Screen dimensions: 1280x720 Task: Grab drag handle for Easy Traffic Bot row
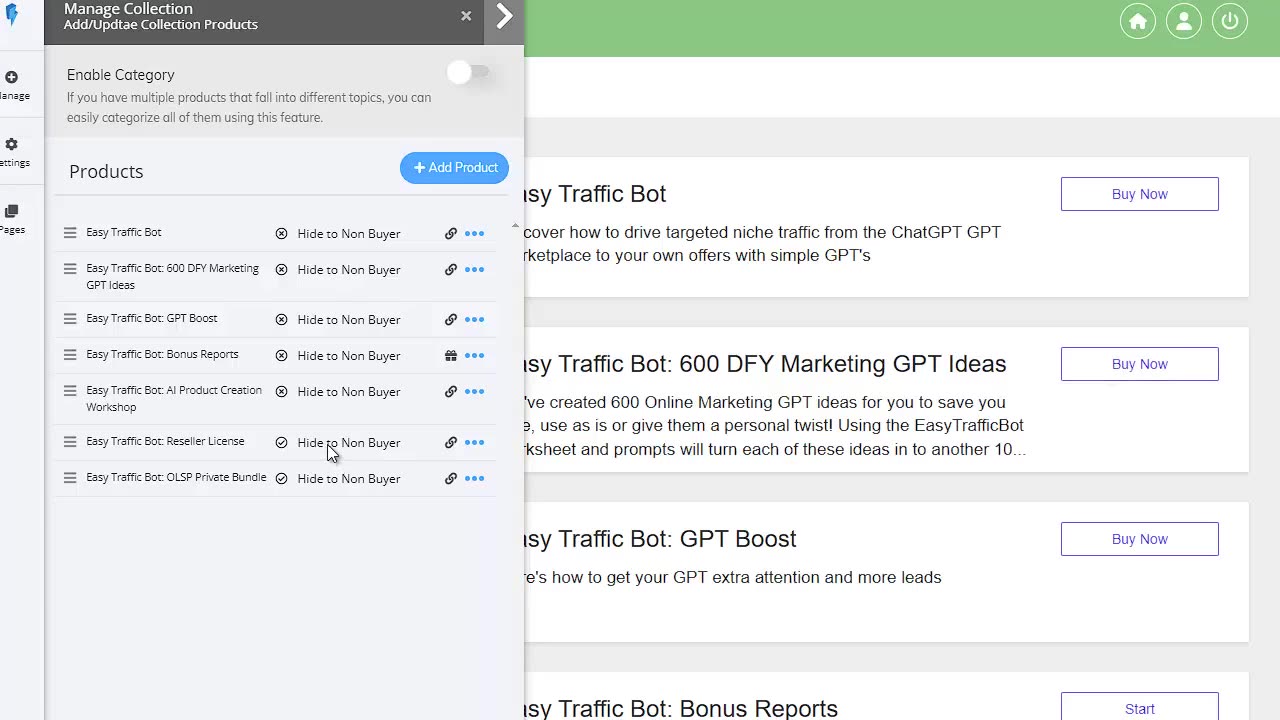coord(70,232)
